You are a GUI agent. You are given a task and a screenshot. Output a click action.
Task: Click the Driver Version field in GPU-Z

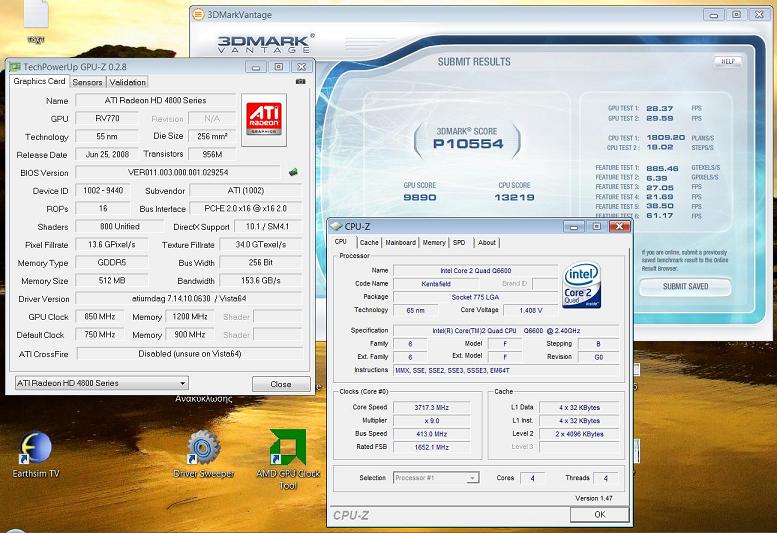pos(188,299)
